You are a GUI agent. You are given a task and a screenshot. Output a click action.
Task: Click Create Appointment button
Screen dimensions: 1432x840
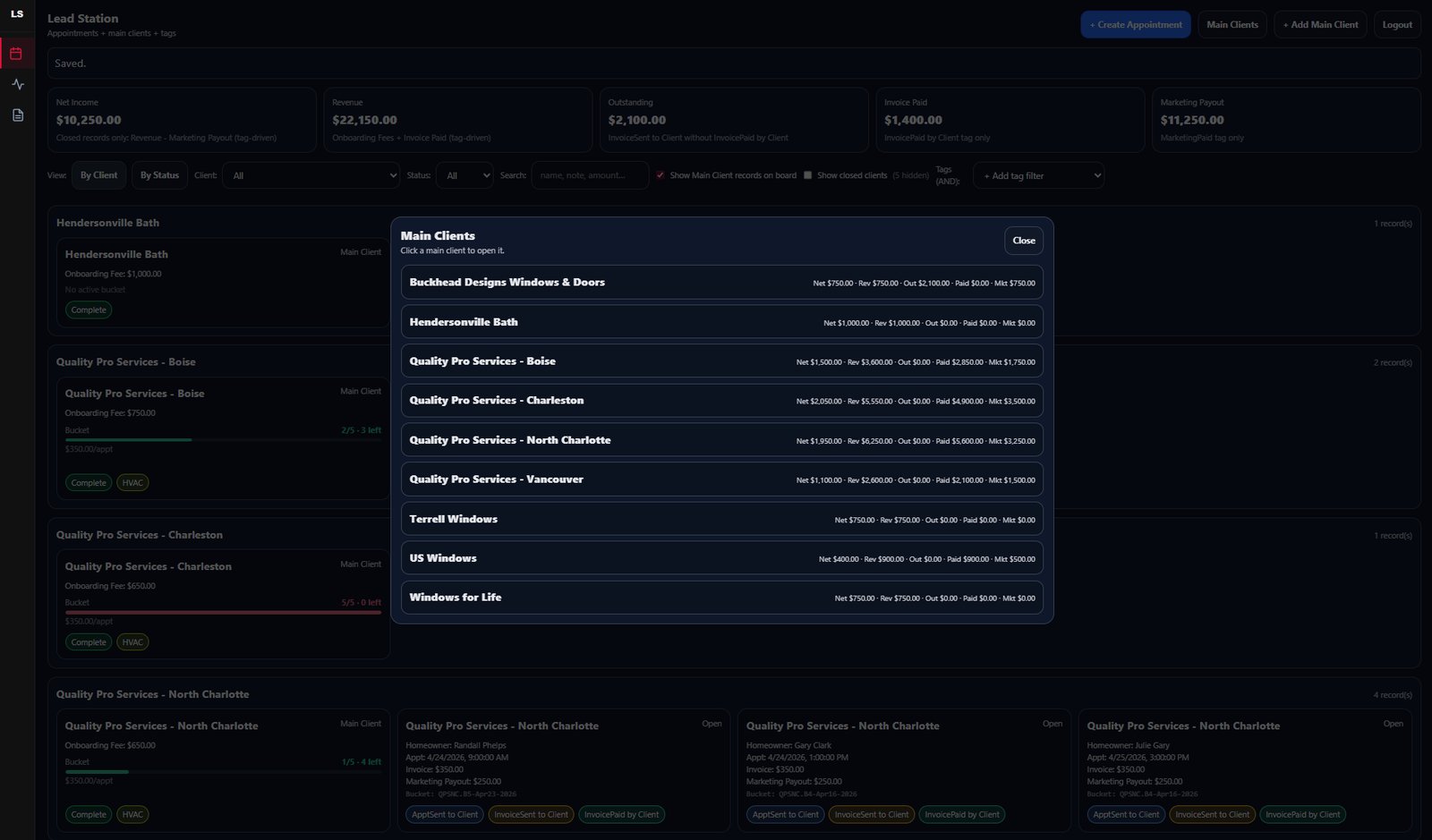click(x=1136, y=25)
